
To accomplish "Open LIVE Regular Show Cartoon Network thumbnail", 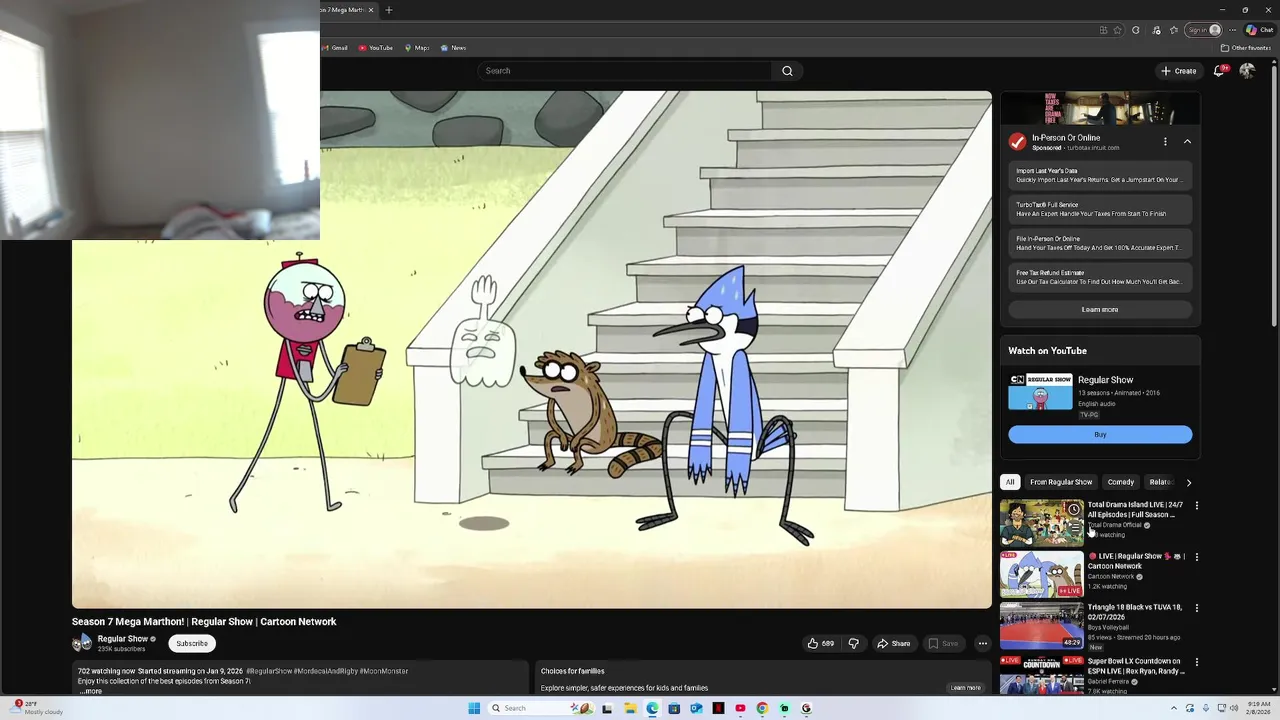I will click(1042, 574).
